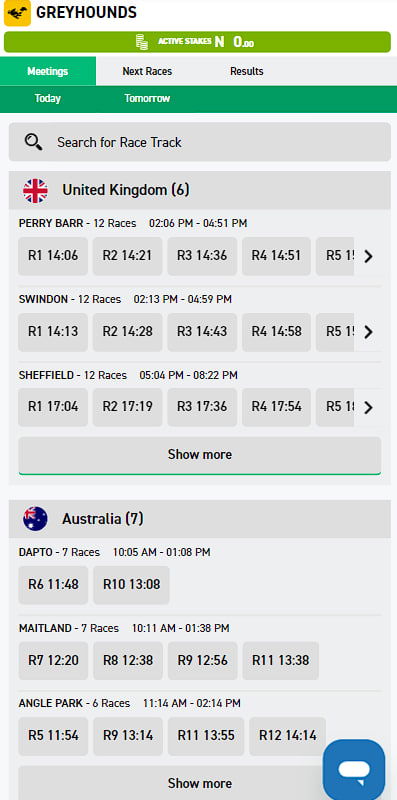Show more Swindon races using chevron
This screenshot has height=800, width=397.
(x=368, y=332)
